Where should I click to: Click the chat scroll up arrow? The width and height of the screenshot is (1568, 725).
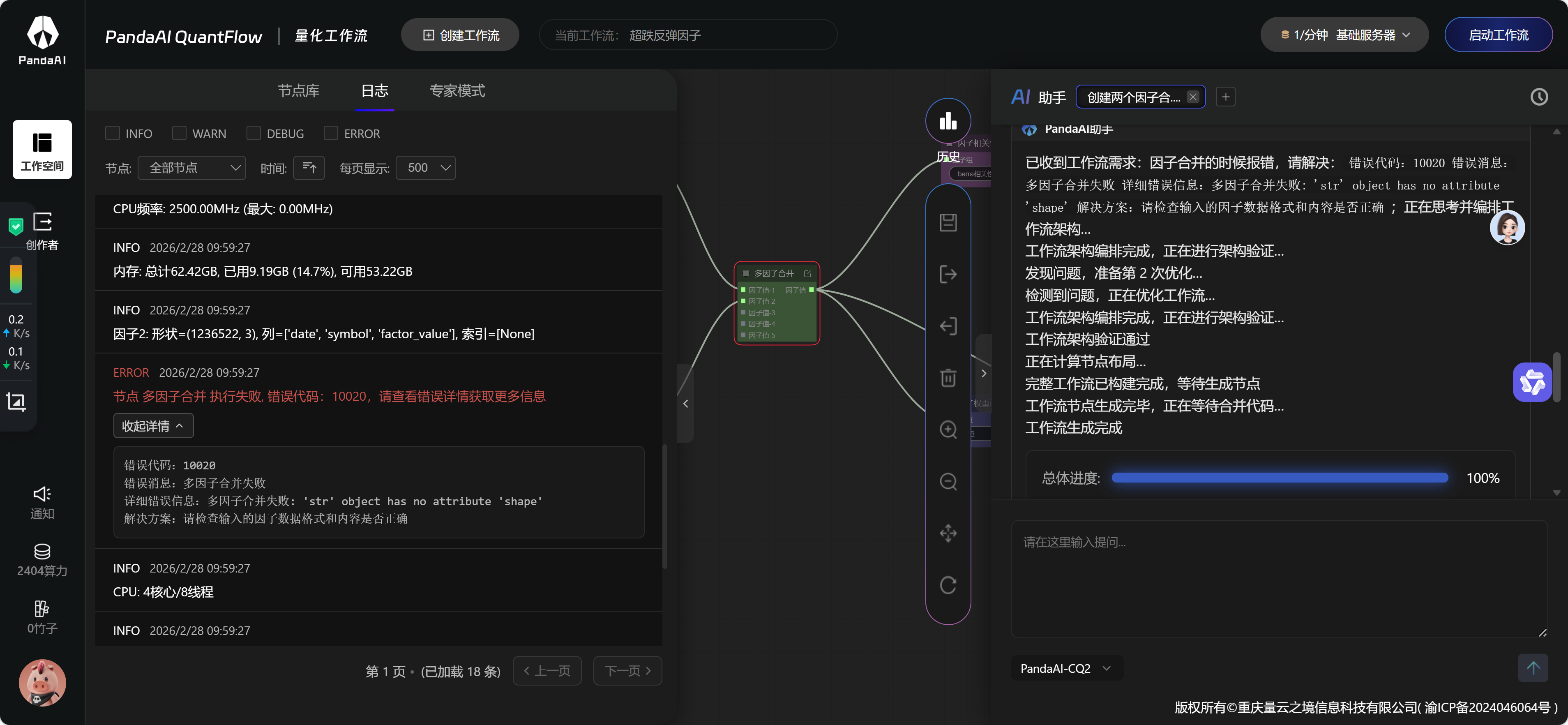pos(1556,132)
